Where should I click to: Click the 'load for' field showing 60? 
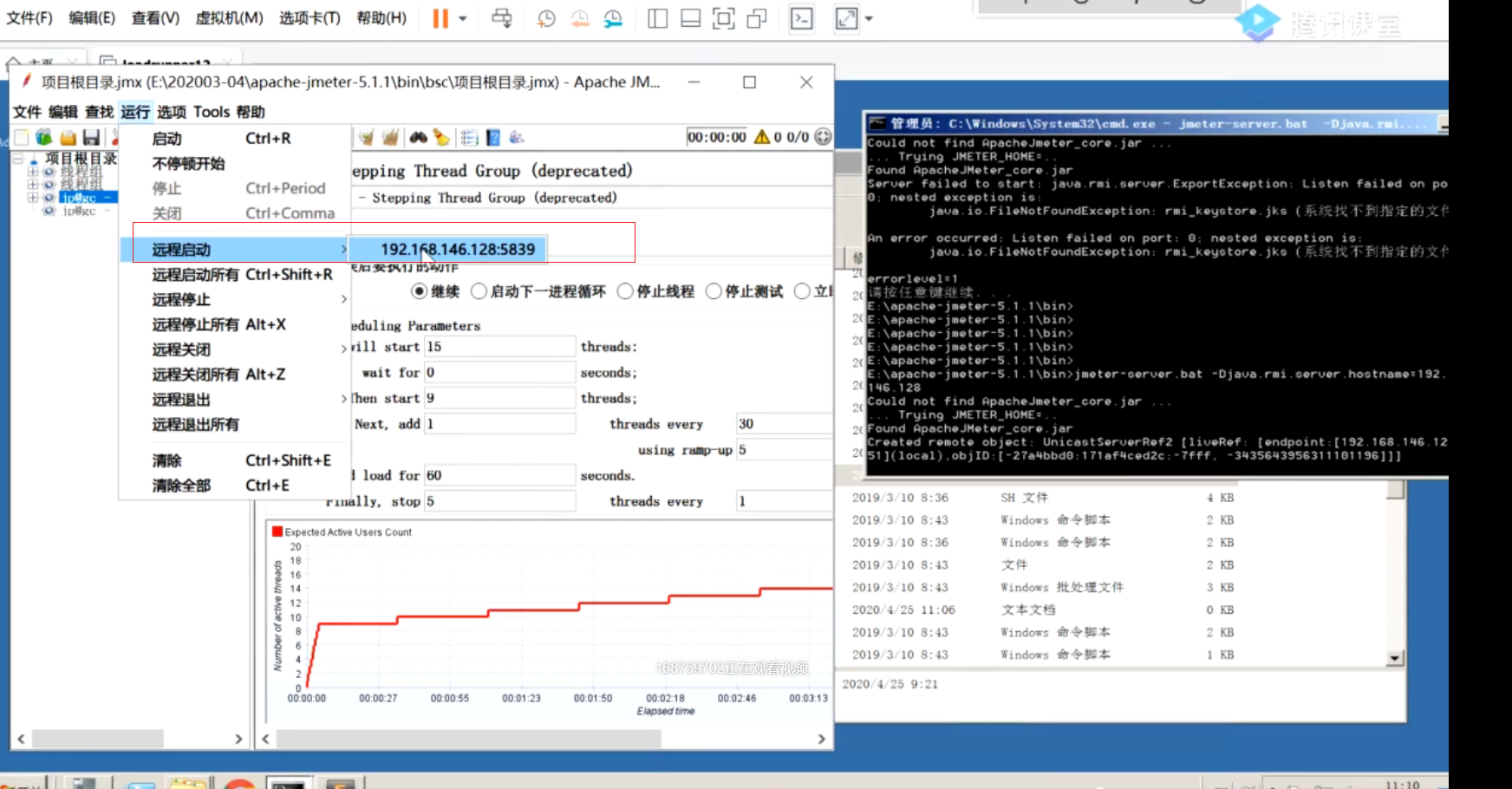(x=499, y=476)
